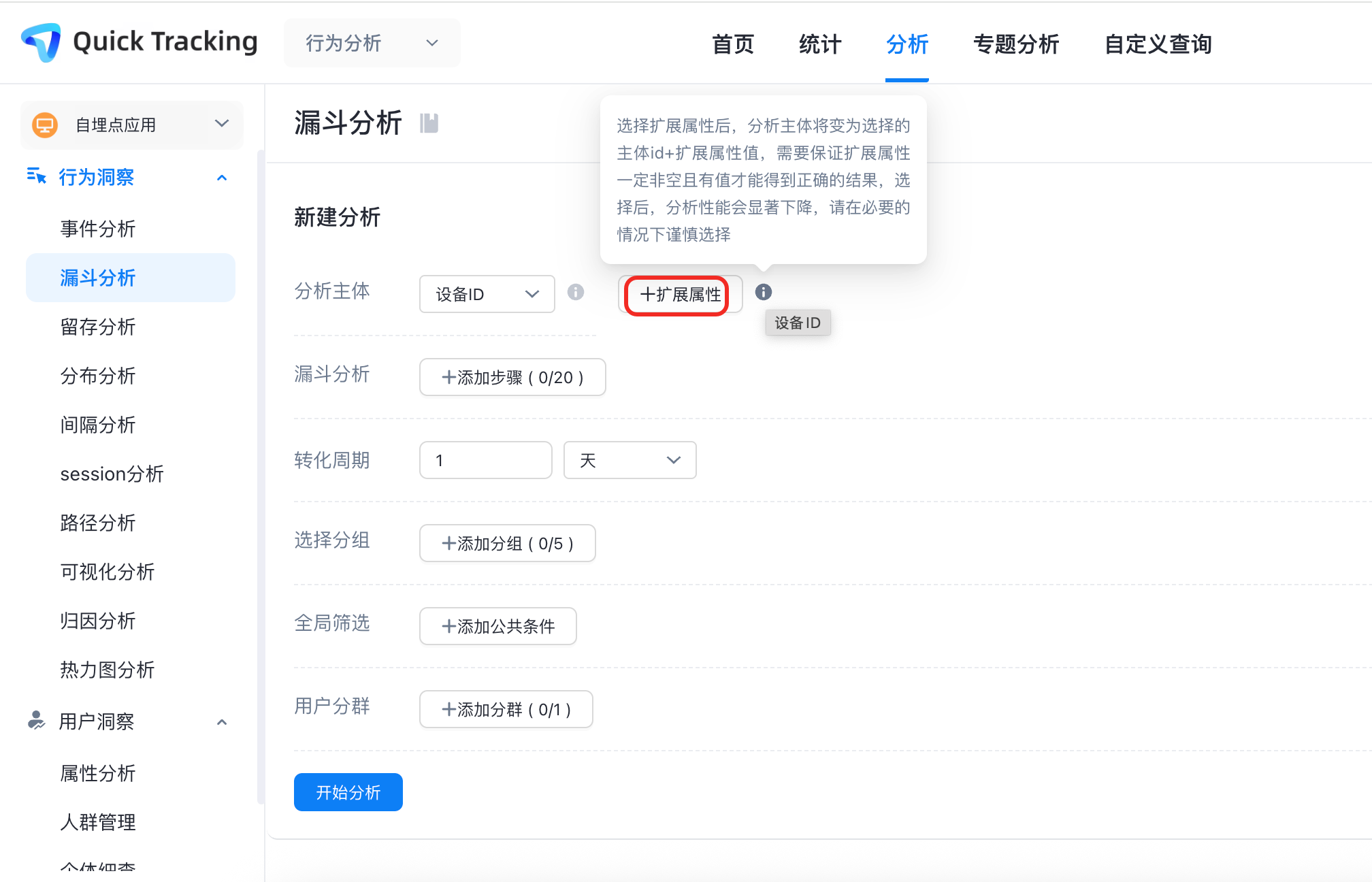Click the +添加步骤 (0/20) button
The image size is (1372, 882).
pyautogui.click(x=512, y=377)
